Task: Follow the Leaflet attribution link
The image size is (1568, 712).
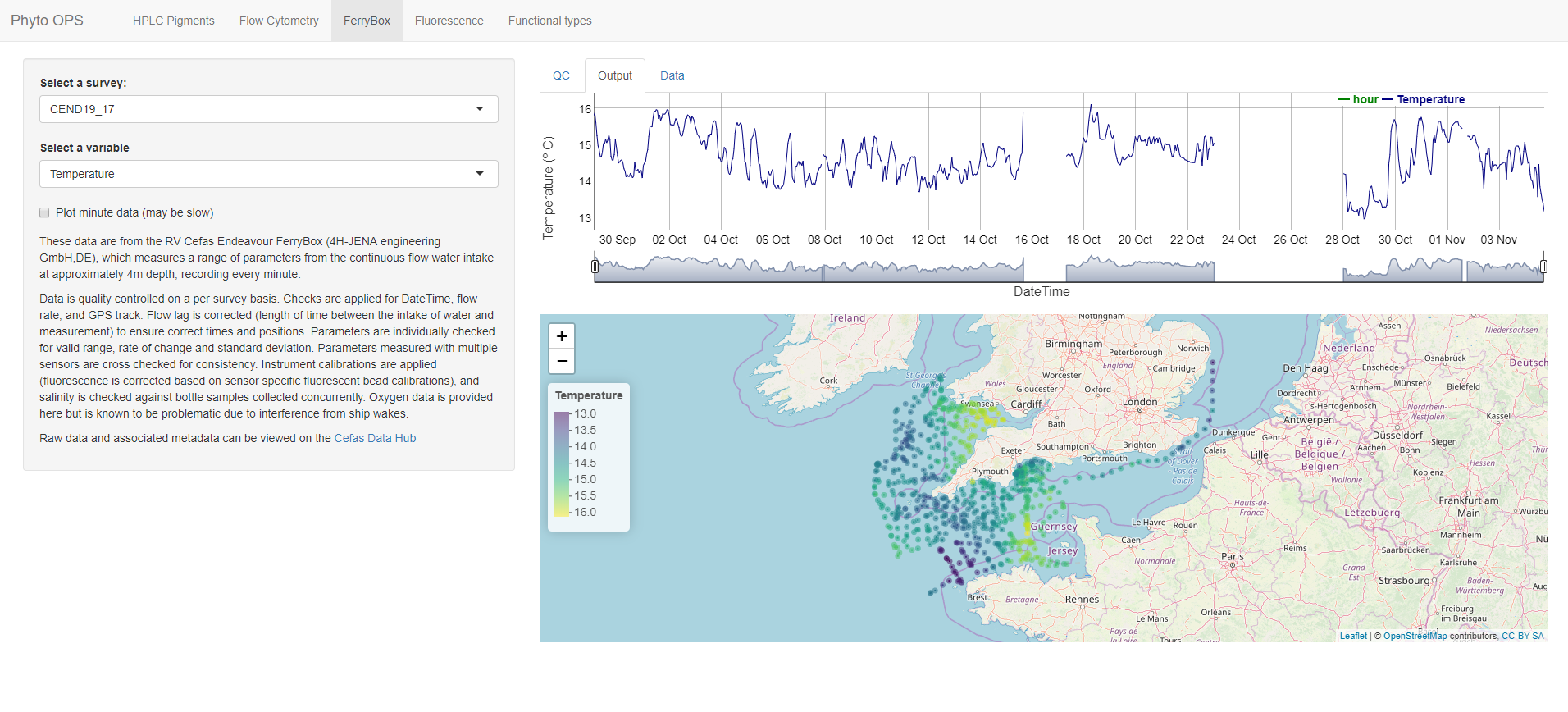Action: coord(1353,636)
